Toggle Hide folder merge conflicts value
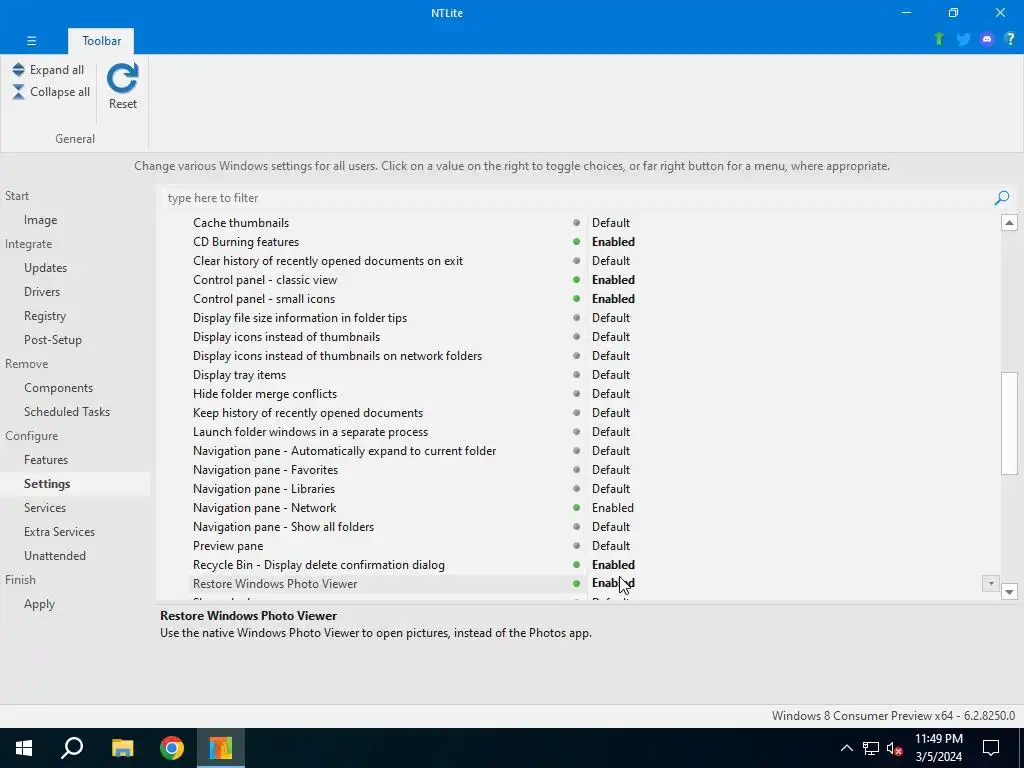The height and width of the screenshot is (768, 1024). [611, 394]
